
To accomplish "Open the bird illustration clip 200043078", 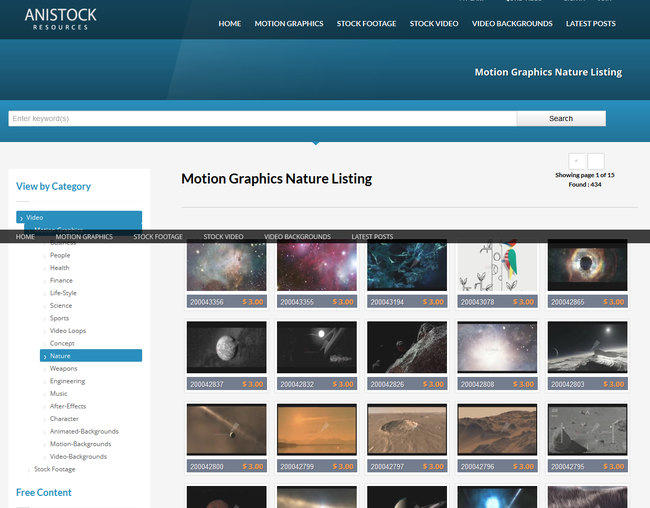I will 497,268.
